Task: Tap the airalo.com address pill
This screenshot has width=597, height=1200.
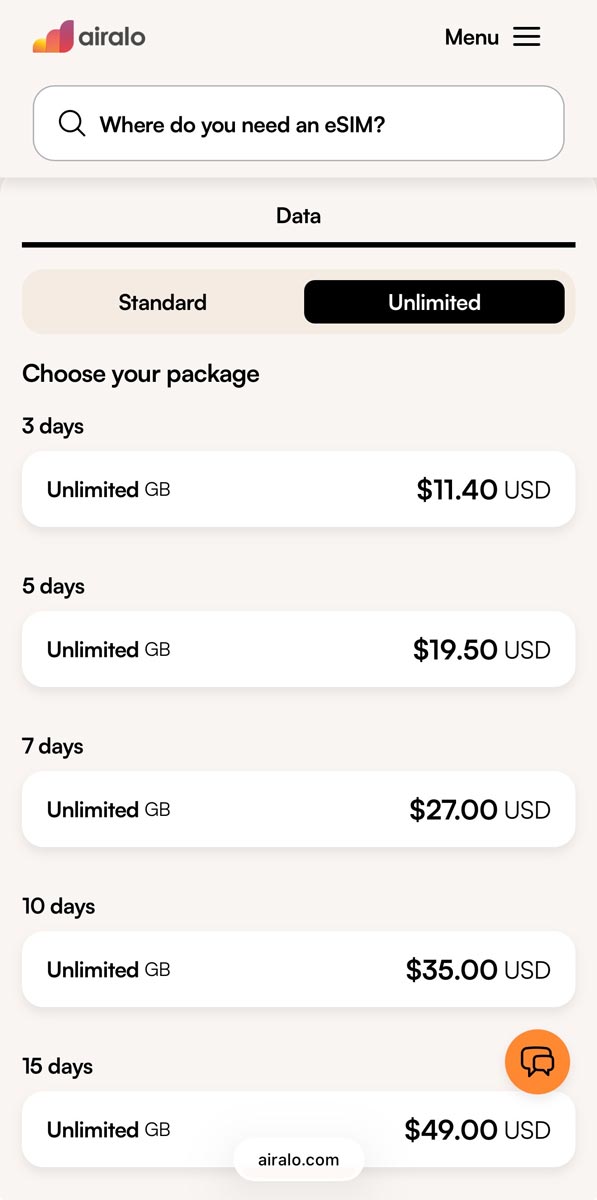Action: (x=298, y=1160)
